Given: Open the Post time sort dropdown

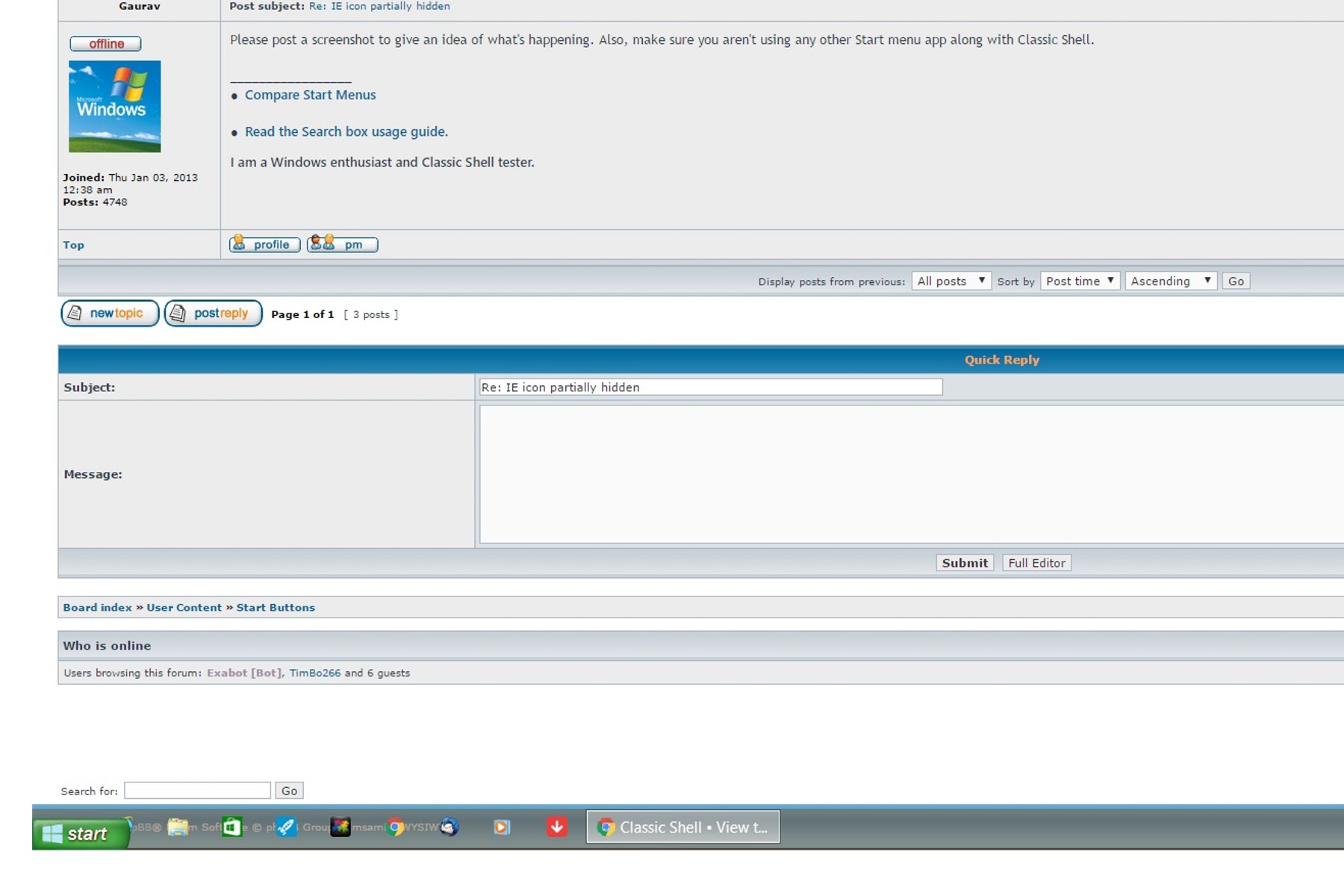Looking at the screenshot, I should click(1079, 281).
